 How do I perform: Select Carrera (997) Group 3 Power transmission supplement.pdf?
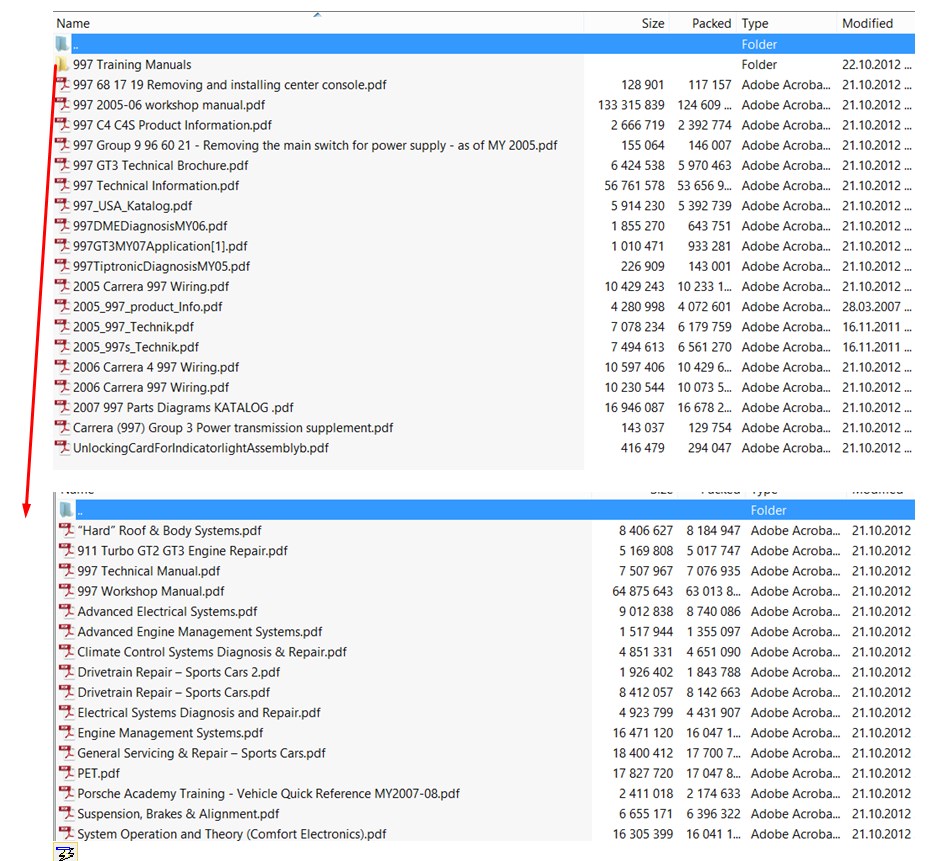coord(233,428)
